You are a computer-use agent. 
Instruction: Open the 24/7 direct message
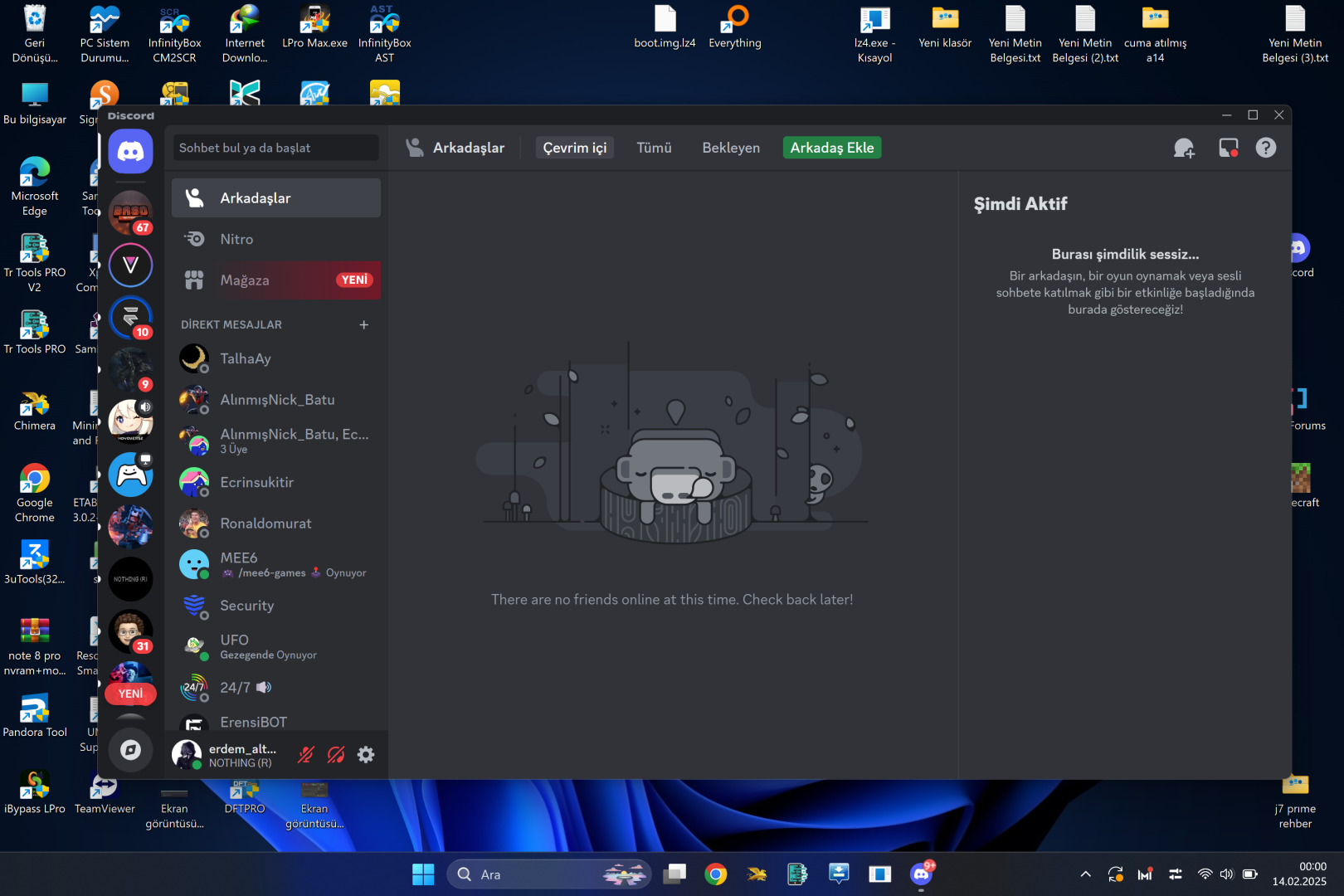(x=276, y=688)
